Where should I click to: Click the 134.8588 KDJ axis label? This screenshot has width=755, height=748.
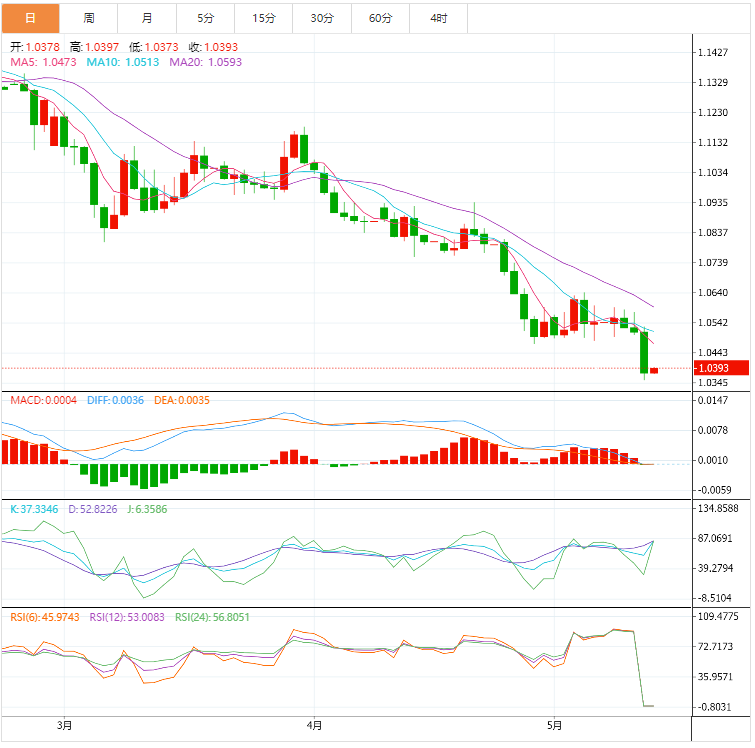click(x=718, y=508)
